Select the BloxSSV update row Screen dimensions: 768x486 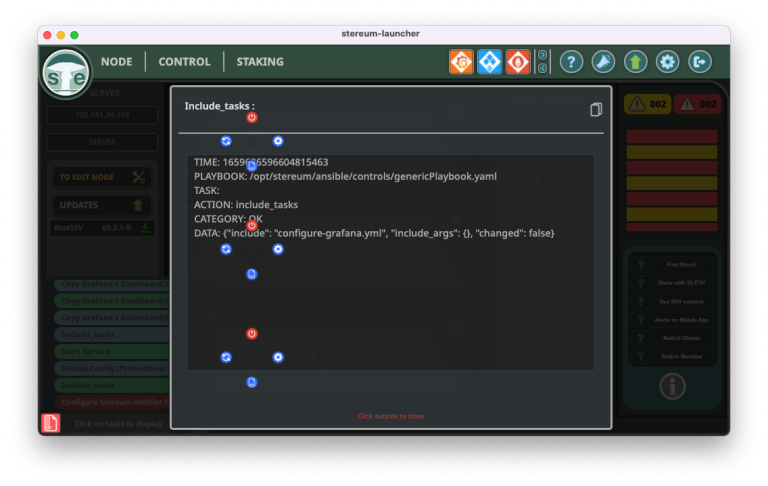(x=102, y=228)
